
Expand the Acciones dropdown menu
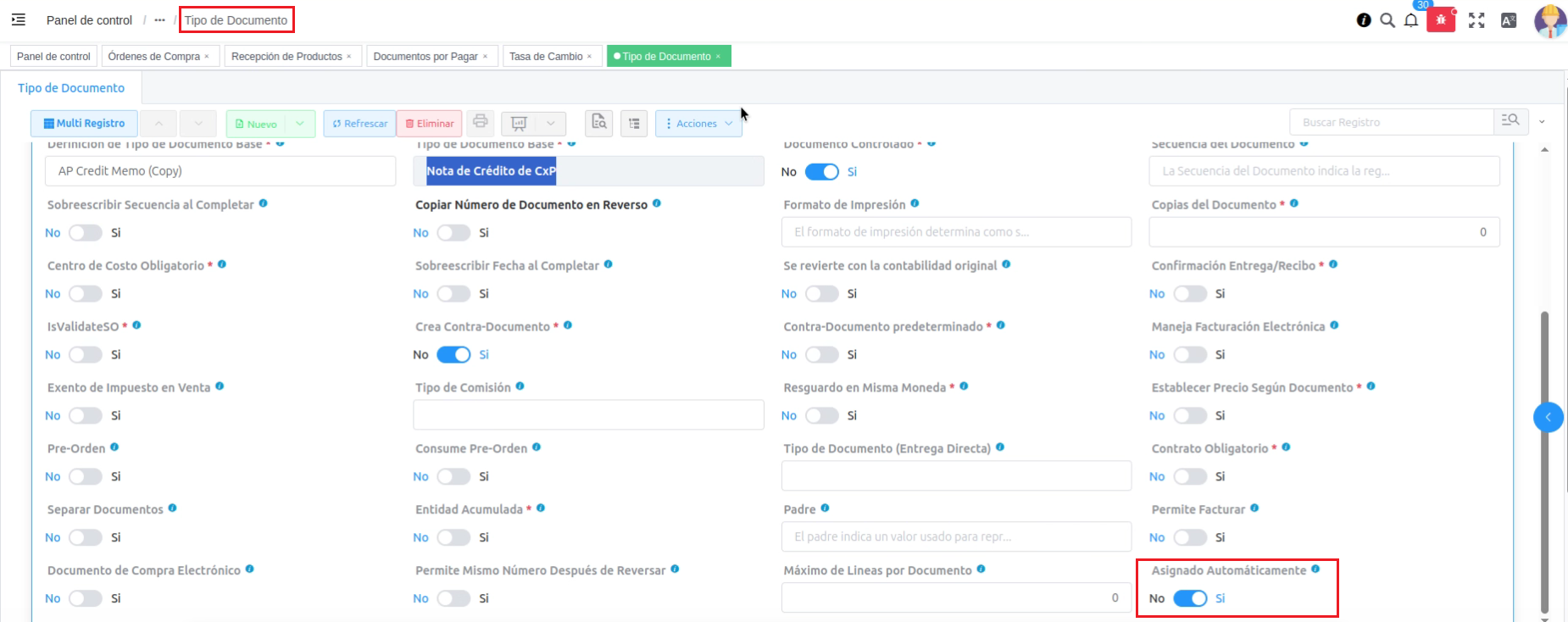click(x=698, y=124)
